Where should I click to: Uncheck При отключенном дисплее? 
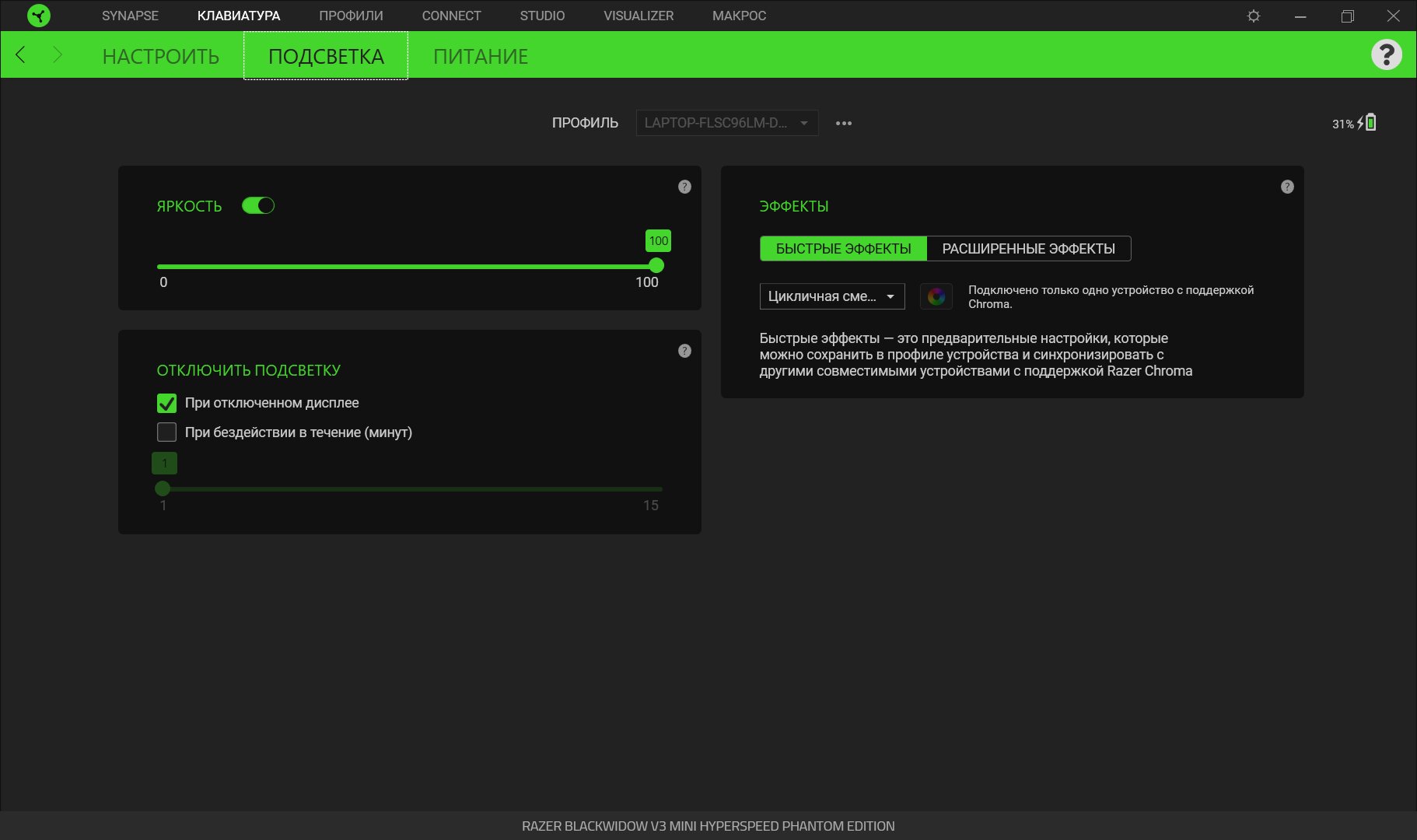[x=166, y=403]
